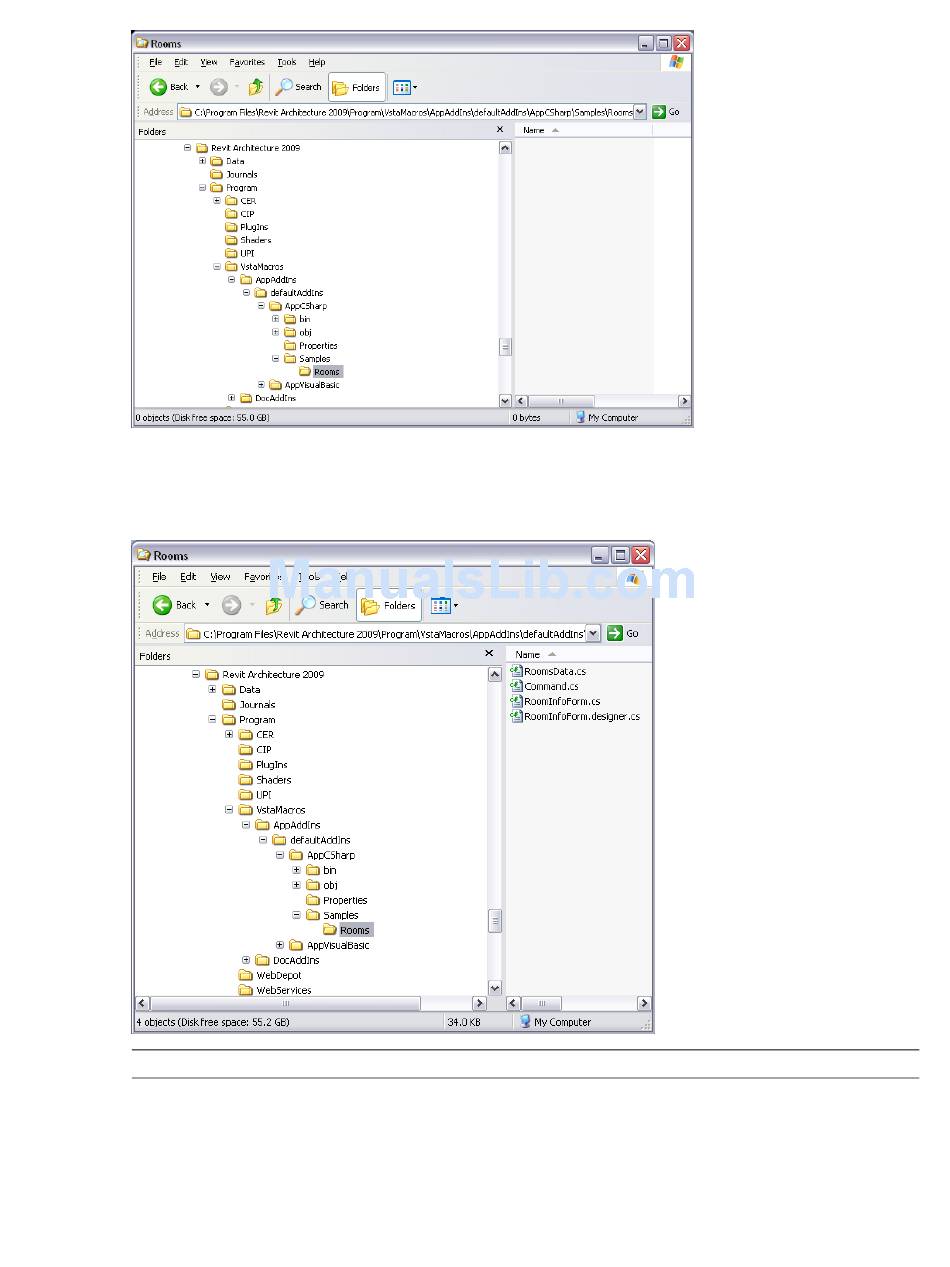Viewport: 950px width, 1267px height.
Task: Toggle Folders pane in top window
Action: point(356,87)
